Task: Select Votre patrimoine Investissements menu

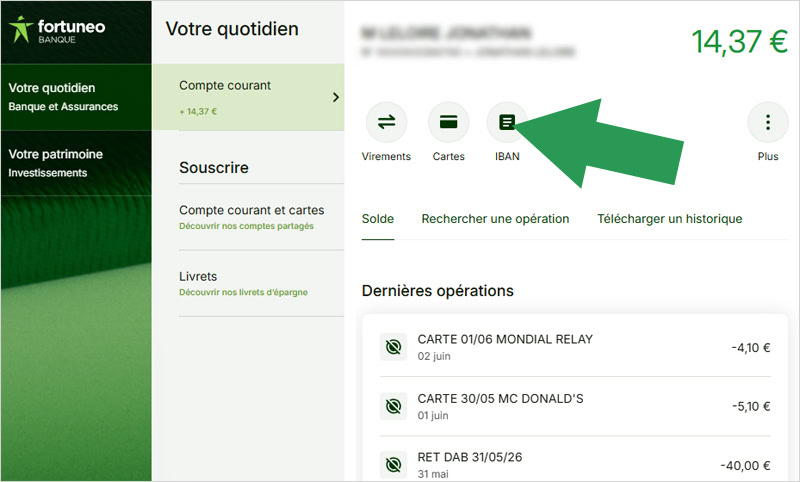Action: [x=76, y=163]
